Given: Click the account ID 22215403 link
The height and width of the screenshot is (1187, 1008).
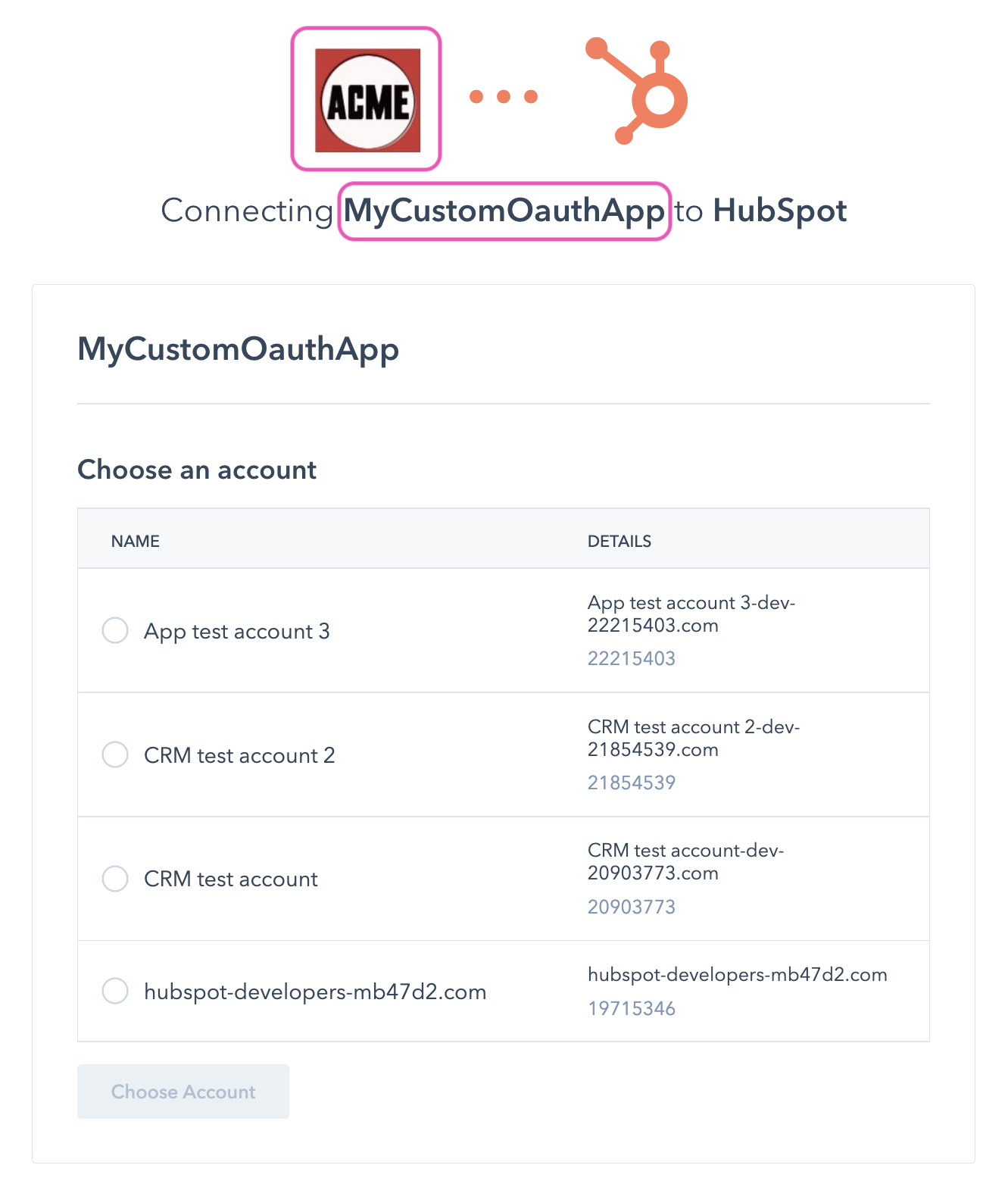Looking at the screenshot, I should tap(632, 658).
